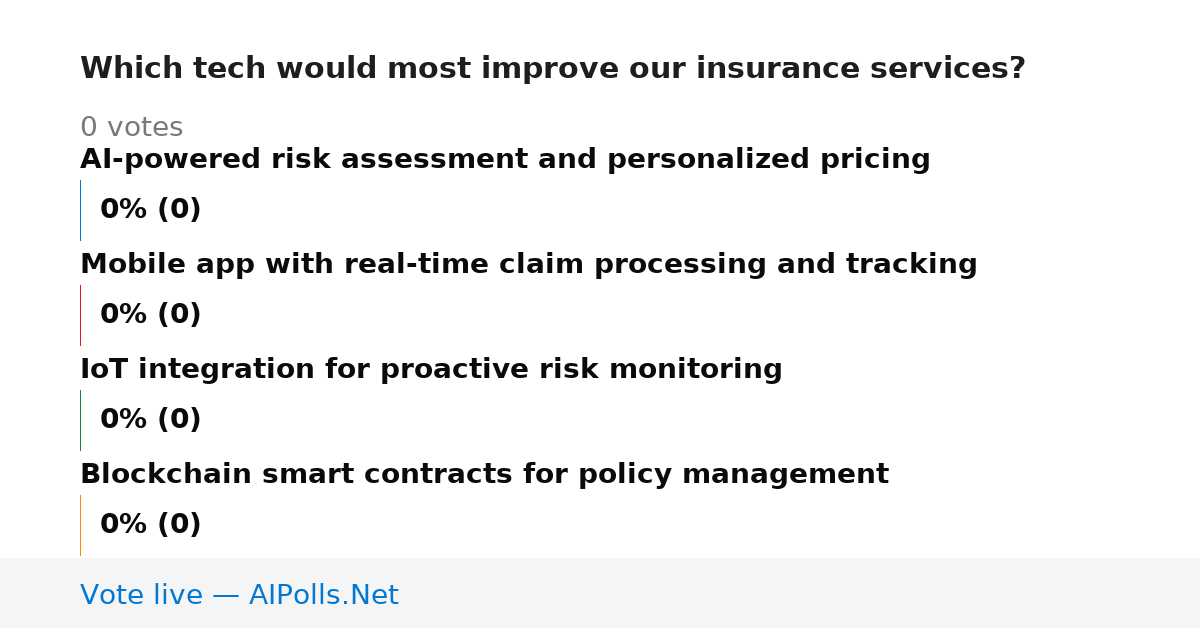
Task: Click the poll question title
Action: pos(553,69)
